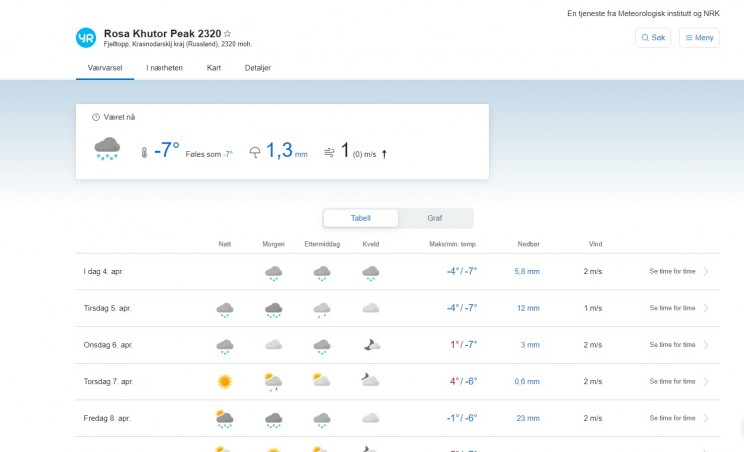Click the 23 mm precipitation value

coord(528,418)
